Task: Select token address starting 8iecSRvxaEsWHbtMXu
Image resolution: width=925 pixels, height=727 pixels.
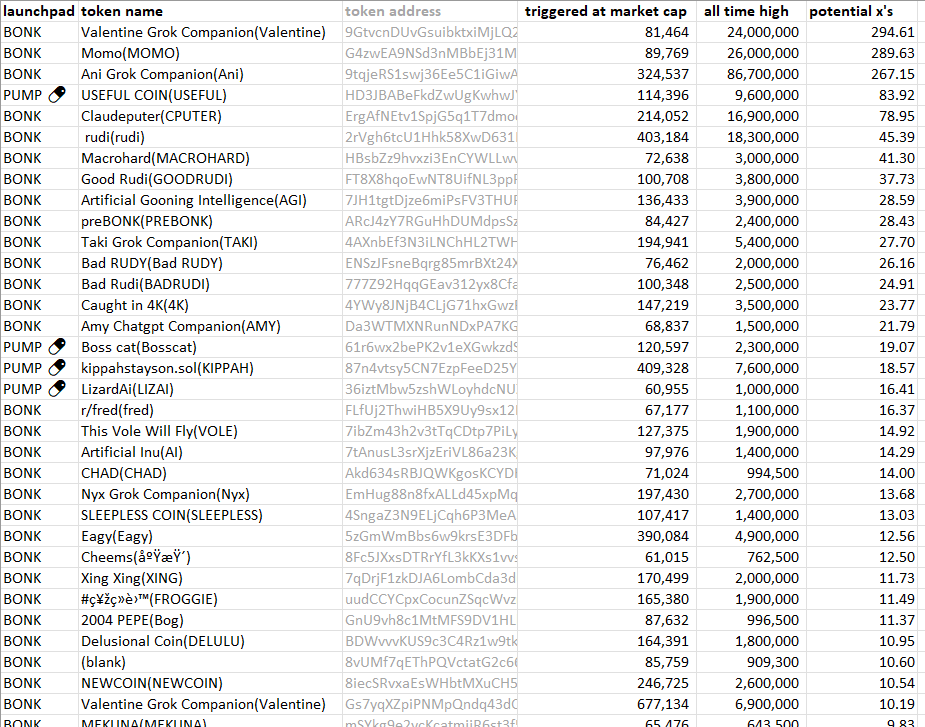Action: pos(430,683)
